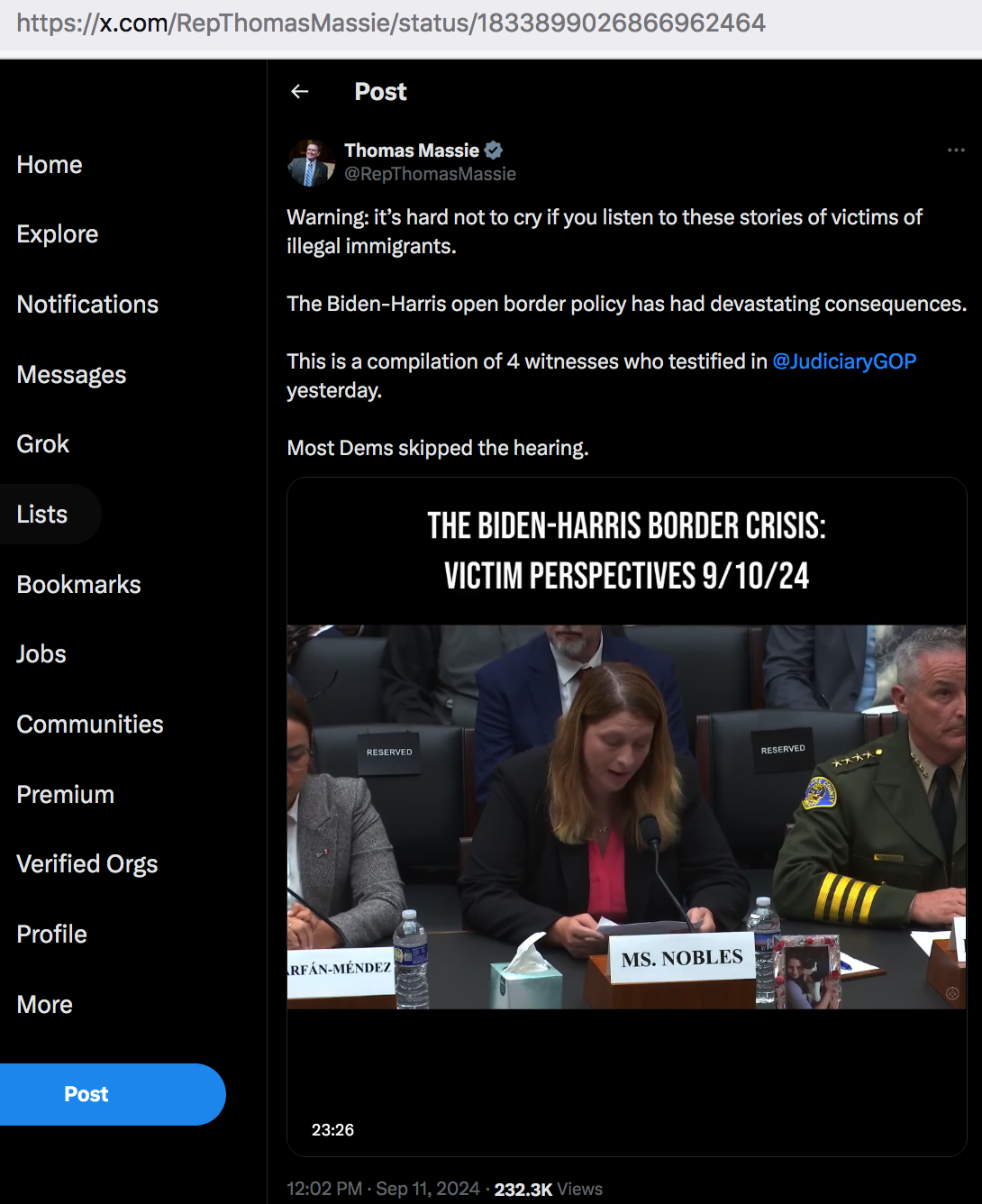
Task: Follow the @JudiciaryGOP mention link
Action: [844, 361]
